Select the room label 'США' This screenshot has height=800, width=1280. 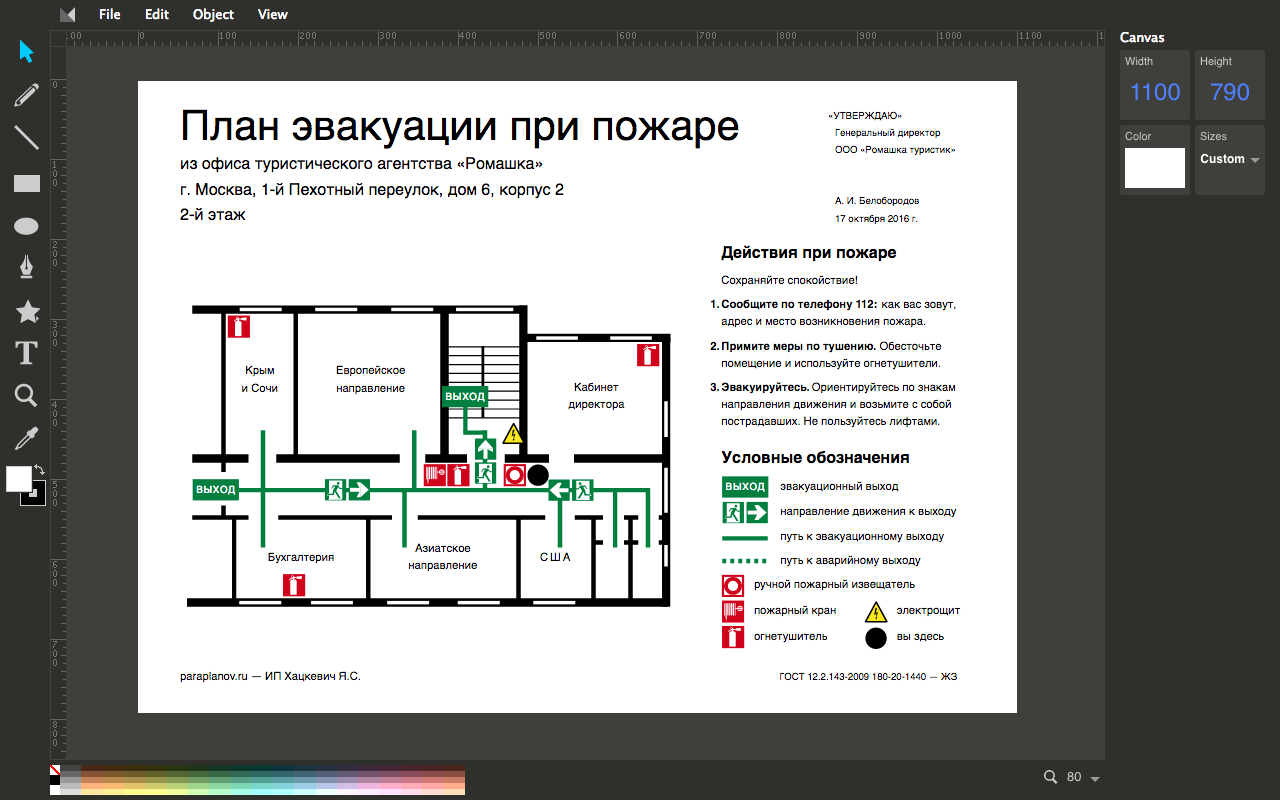click(x=555, y=557)
